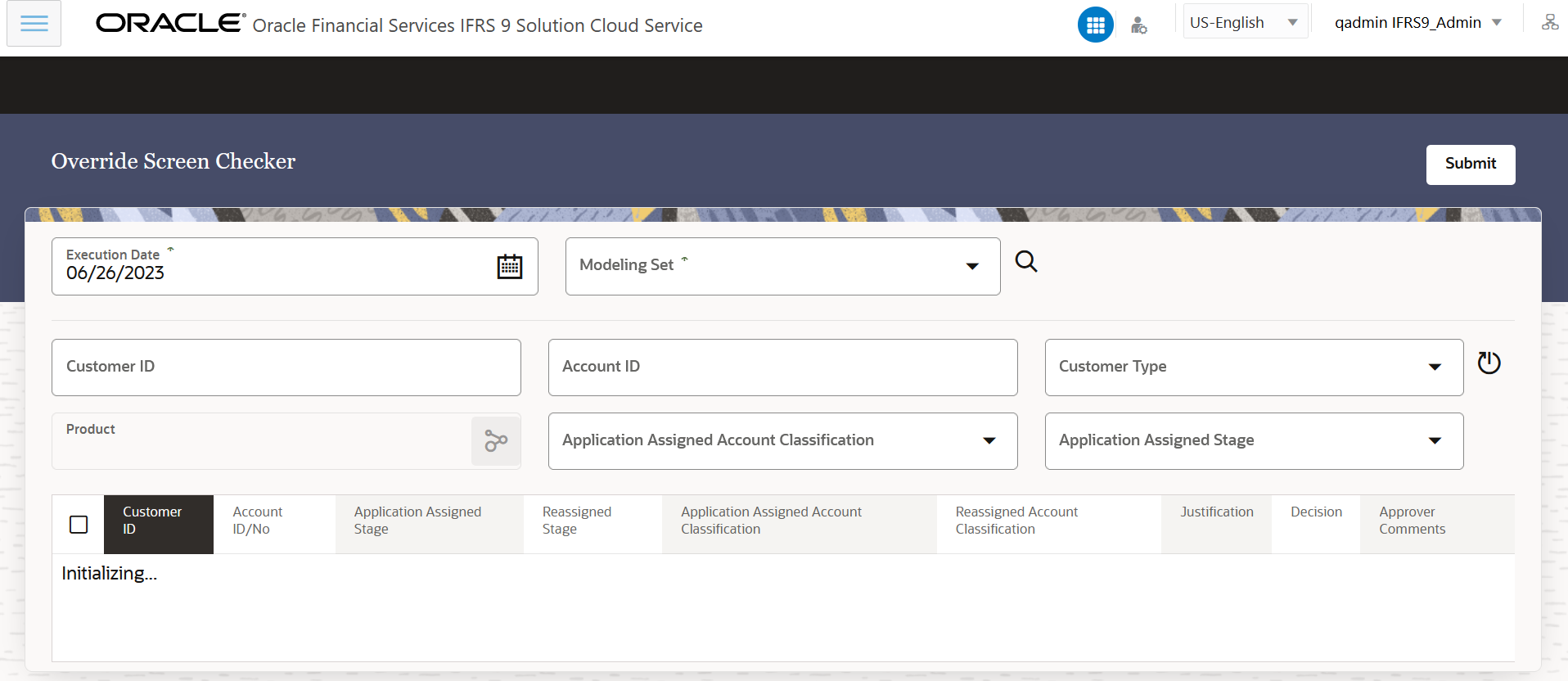This screenshot has height=681, width=1568.
Task: Sort by Account ID/No column header
Action: 274,525
